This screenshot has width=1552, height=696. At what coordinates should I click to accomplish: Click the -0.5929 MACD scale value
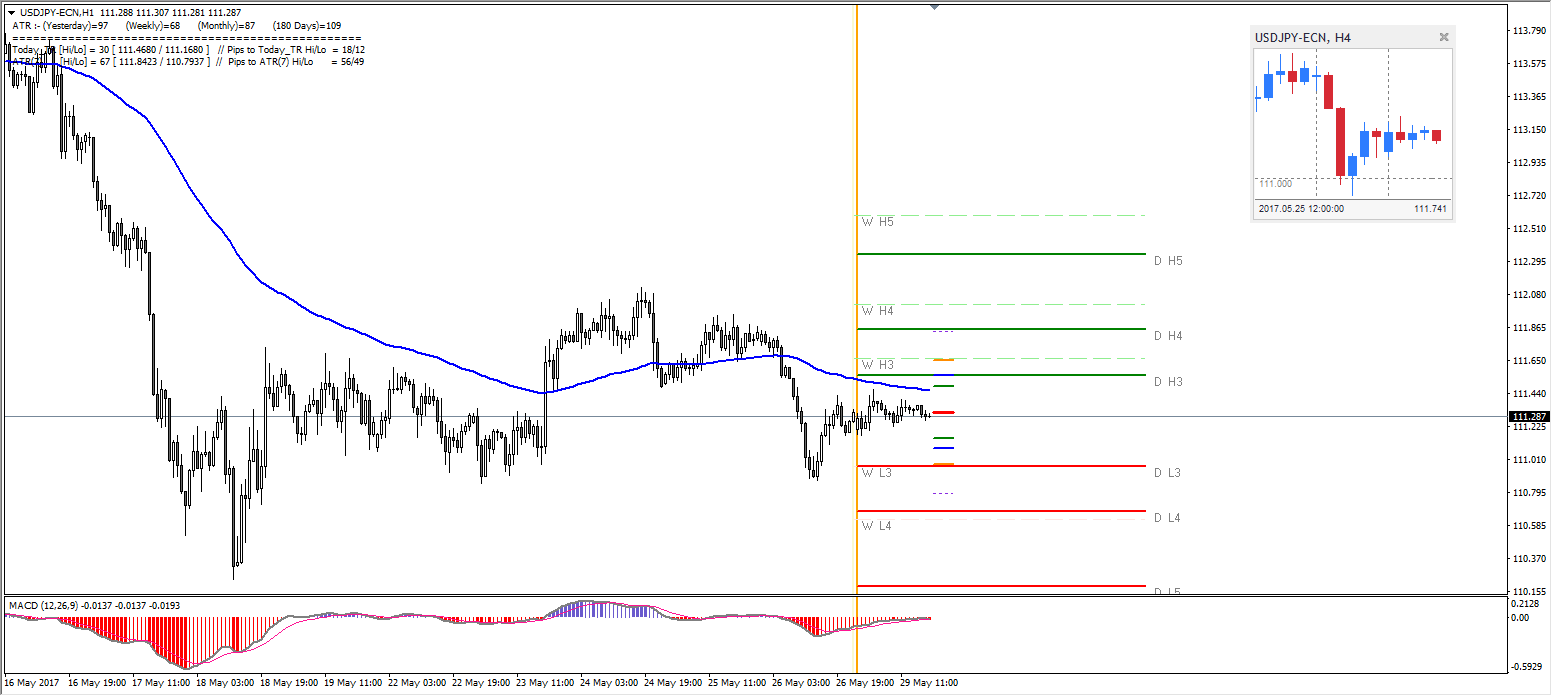[x=1528, y=667]
